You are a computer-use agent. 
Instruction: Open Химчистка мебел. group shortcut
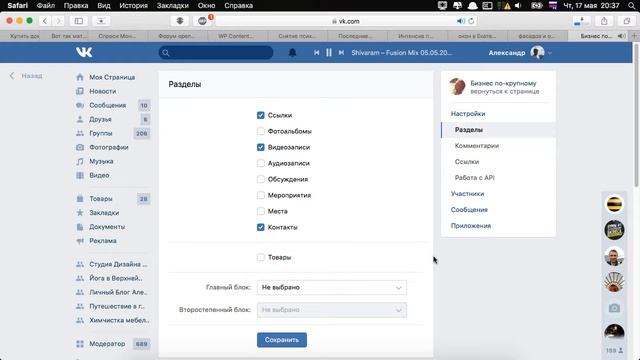tap(119, 320)
